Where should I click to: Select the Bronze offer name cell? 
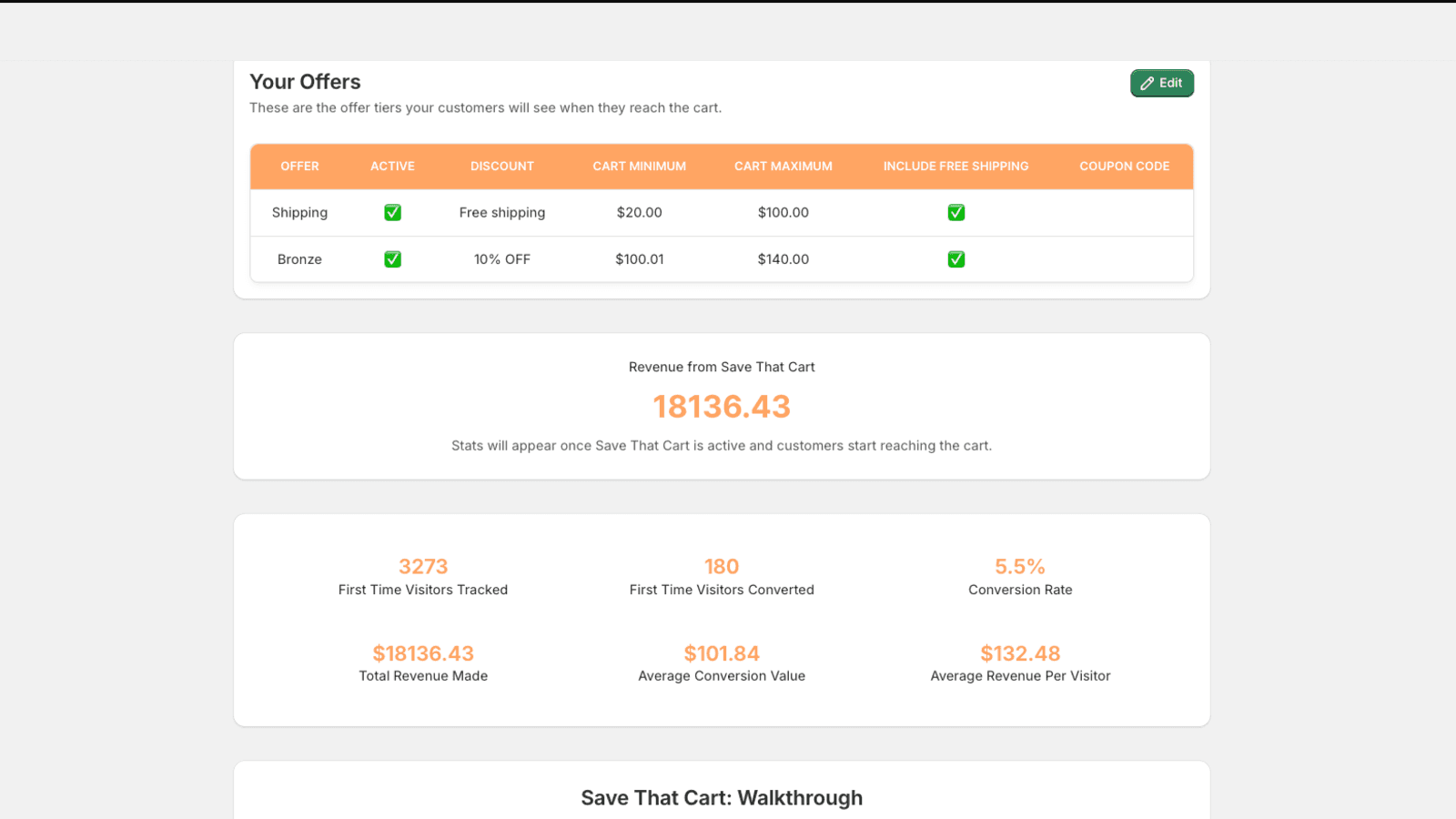click(299, 259)
